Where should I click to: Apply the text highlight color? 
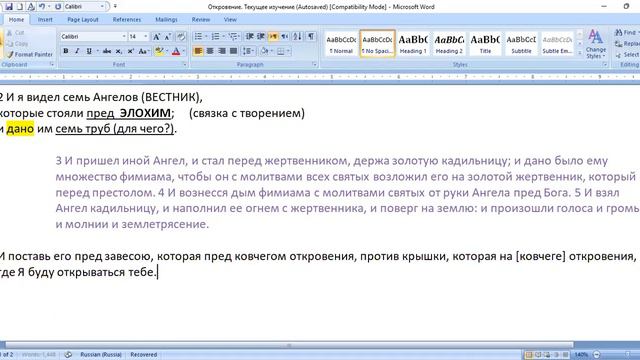pyautogui.click(x=159, y=51)
